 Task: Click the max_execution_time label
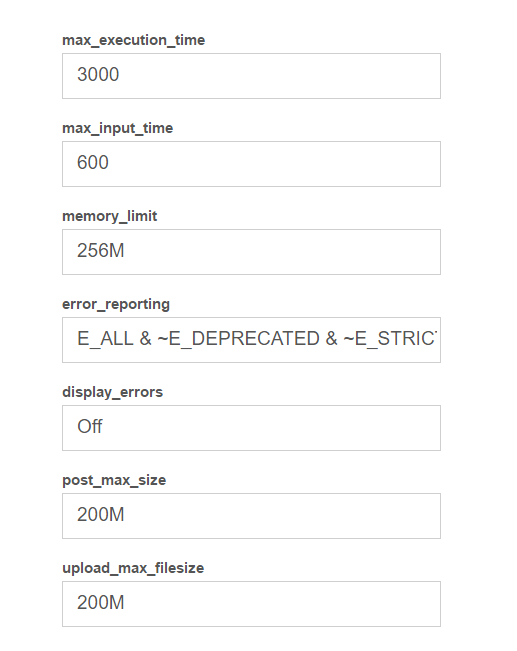pyautogui.click(x=134, y=40)
